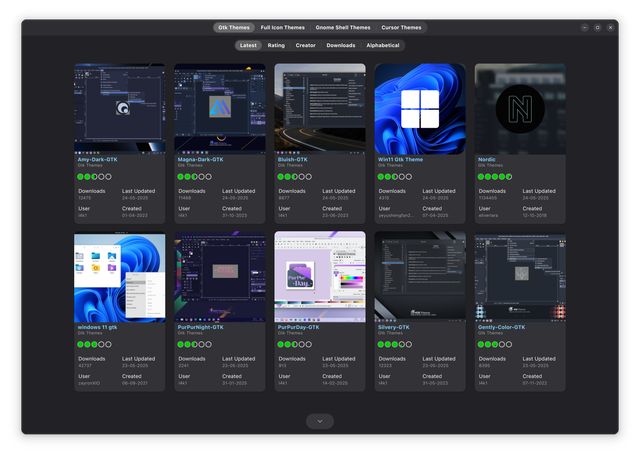Click the created date 07-11-2022
This screenshot has height=458, width=640.
(535, 383)
